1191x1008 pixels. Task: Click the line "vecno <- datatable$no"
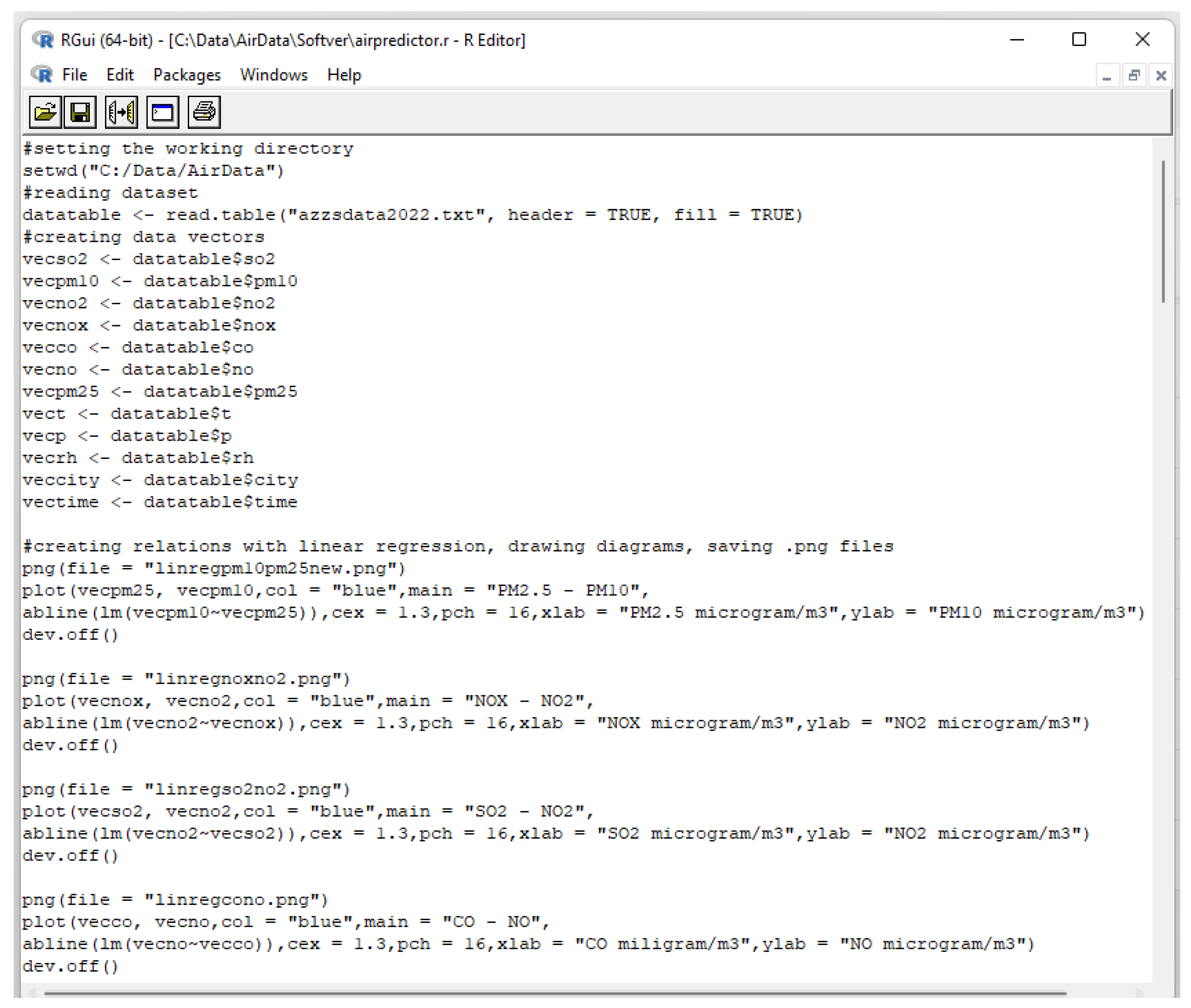tap(138, 370)
